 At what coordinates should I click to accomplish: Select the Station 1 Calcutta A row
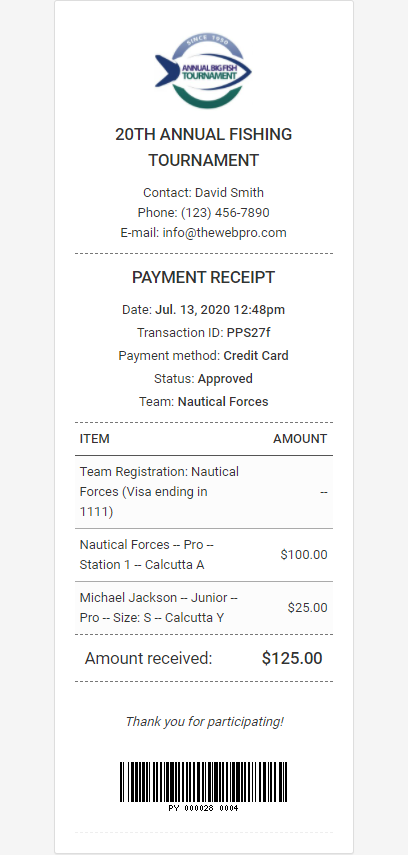pos(203,555)
